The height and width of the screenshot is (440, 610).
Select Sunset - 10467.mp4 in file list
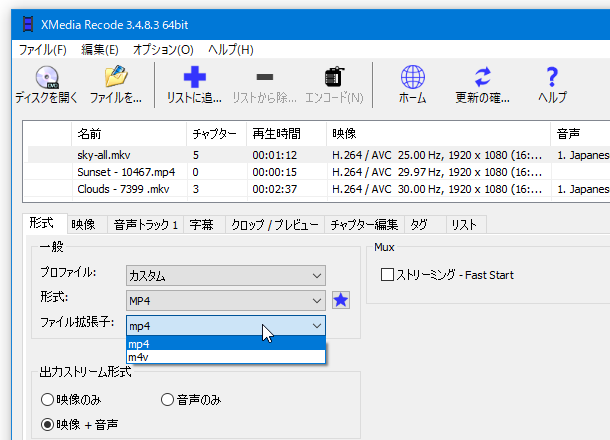coord(126,172)
